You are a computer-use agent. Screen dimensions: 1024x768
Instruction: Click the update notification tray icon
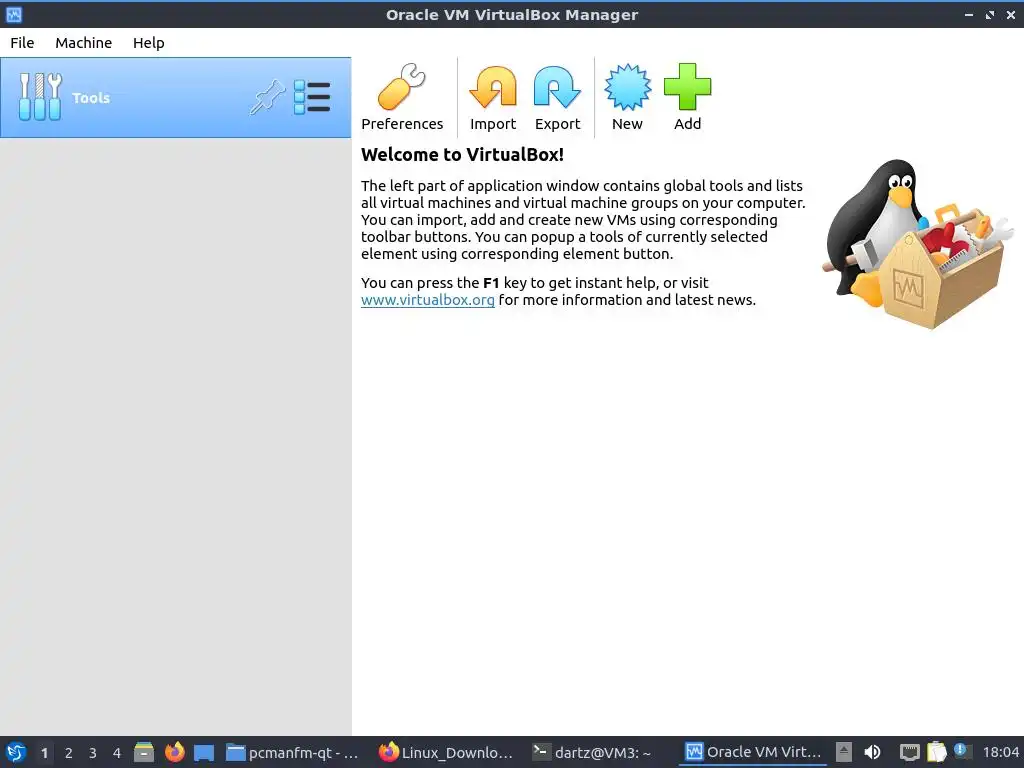[x=961, y=751]
